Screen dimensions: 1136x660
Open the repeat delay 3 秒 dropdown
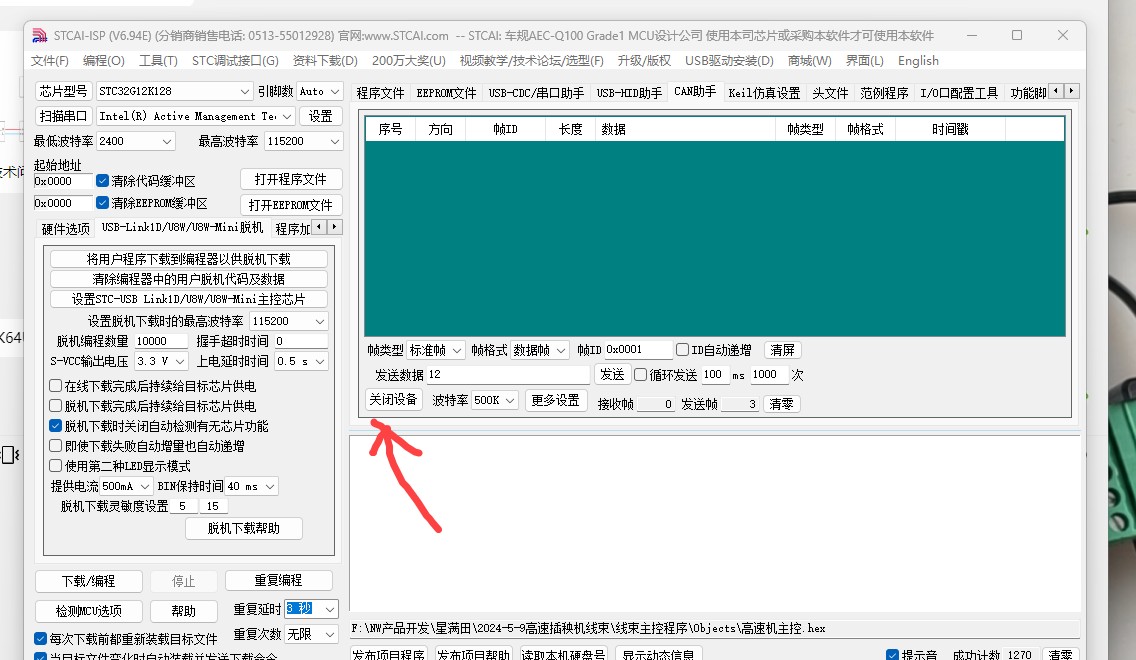pyautogui.click(x=311, y=609)
